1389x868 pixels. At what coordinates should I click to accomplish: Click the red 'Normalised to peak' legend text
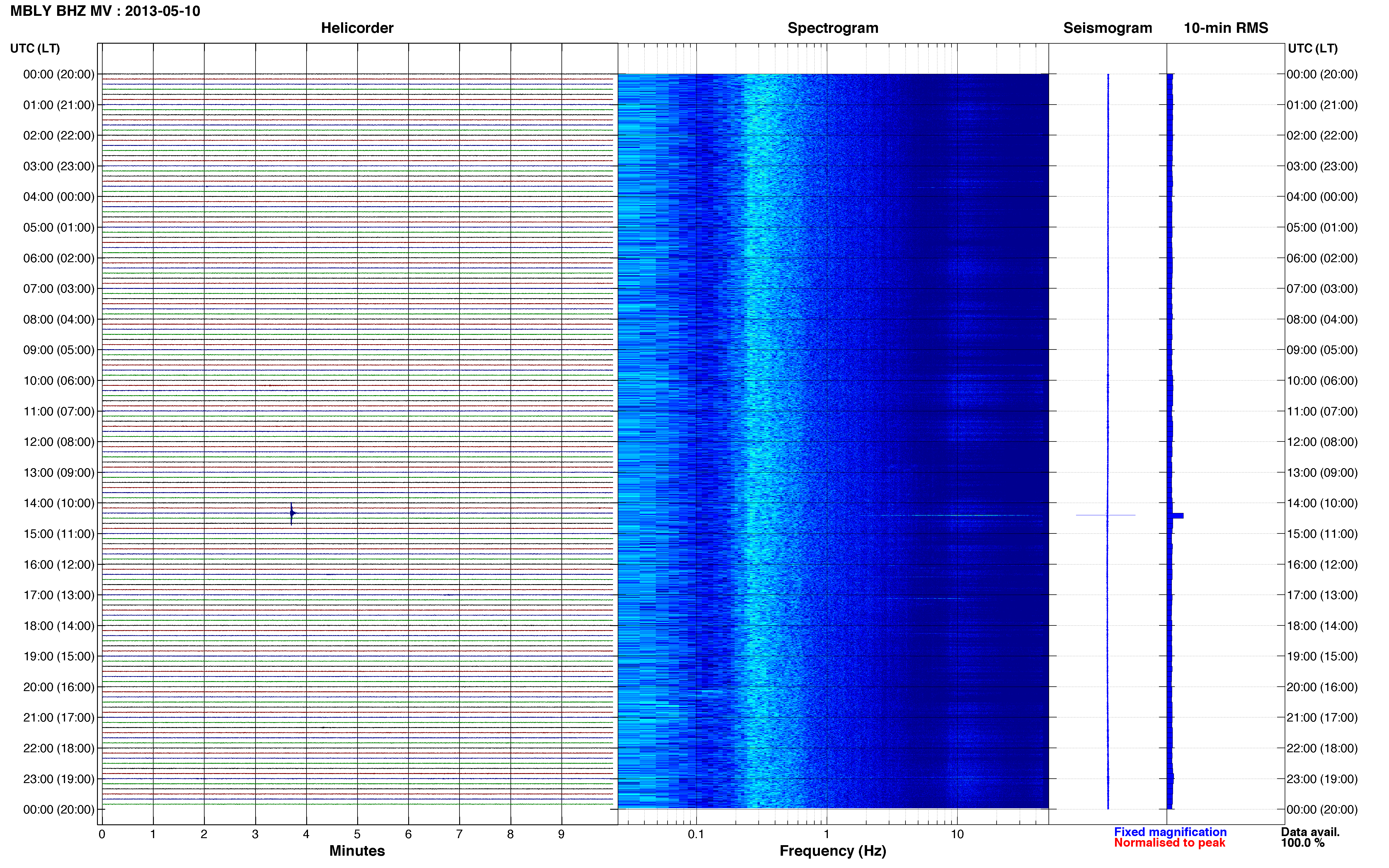tap(1170, 843)
